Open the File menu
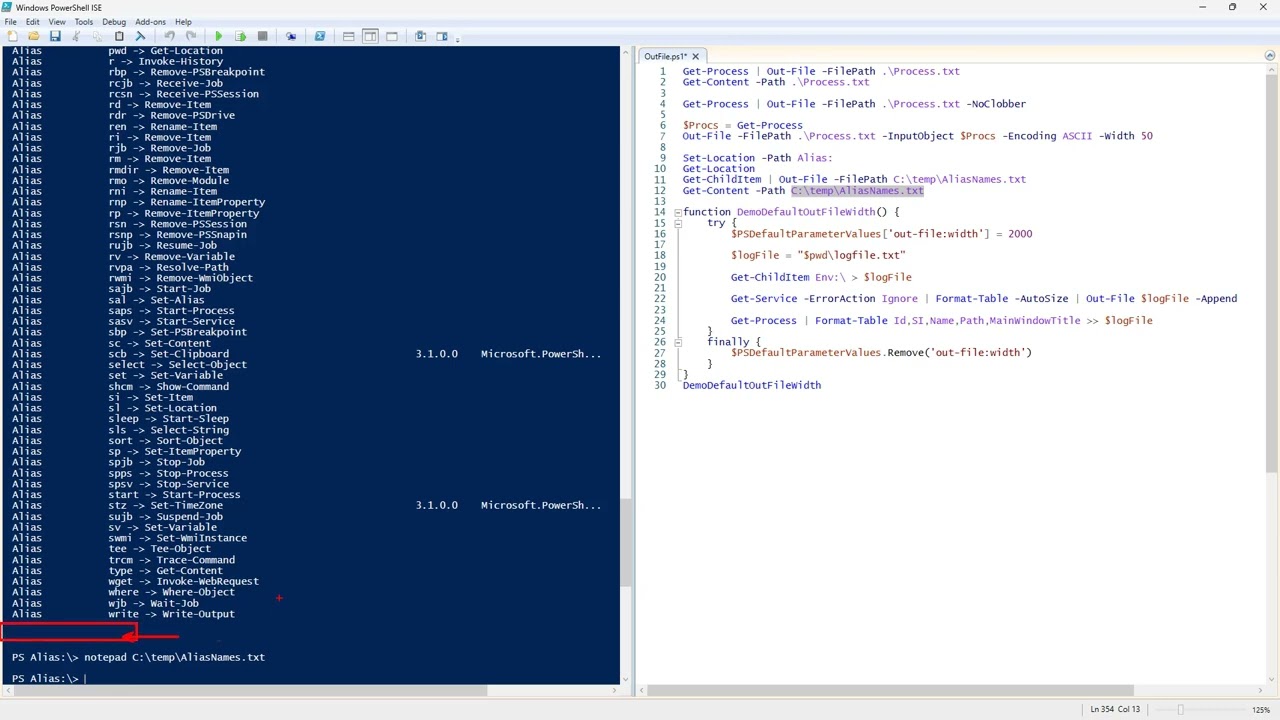 [x=10, y=21]
